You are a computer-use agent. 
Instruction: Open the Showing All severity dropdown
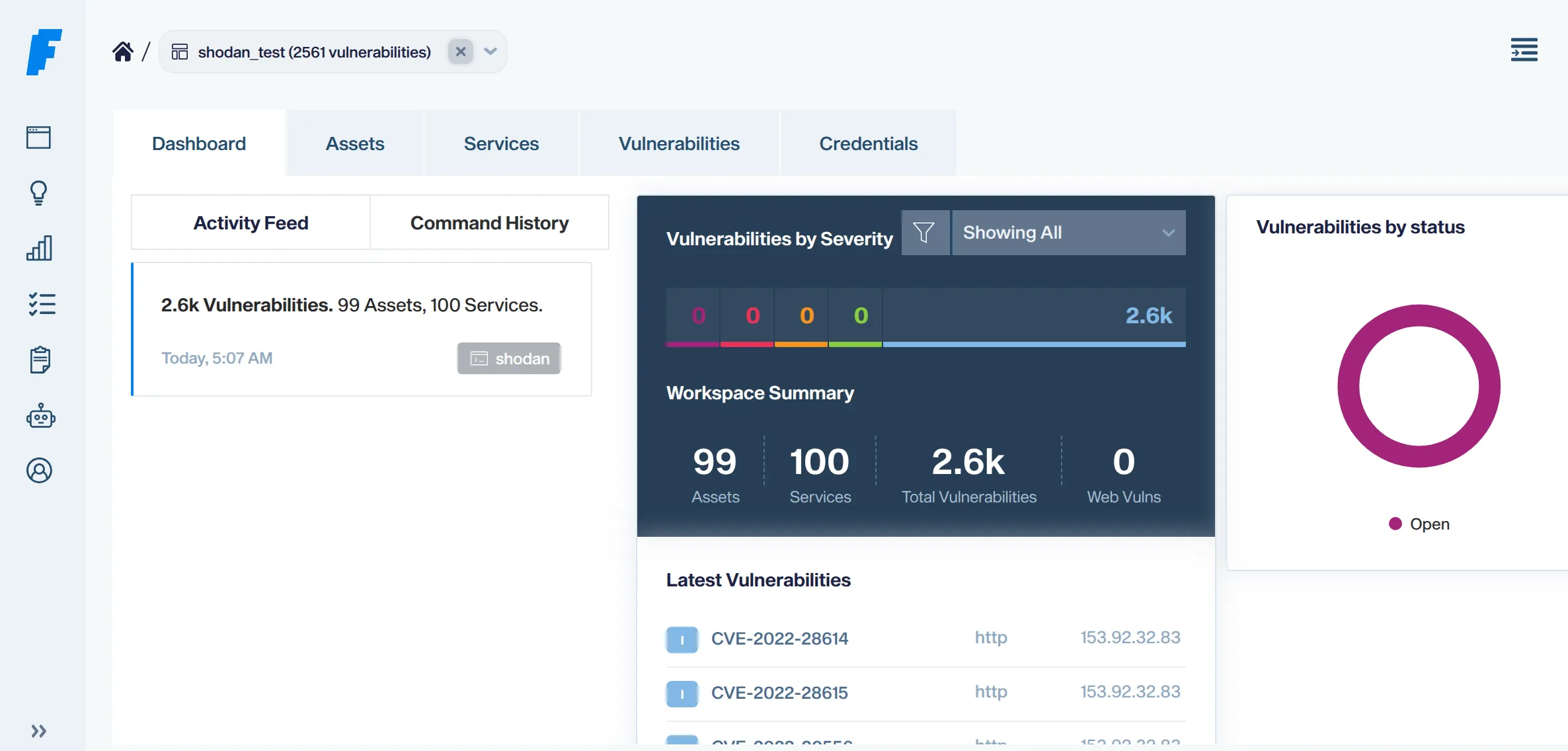[x=1068, y=232]
